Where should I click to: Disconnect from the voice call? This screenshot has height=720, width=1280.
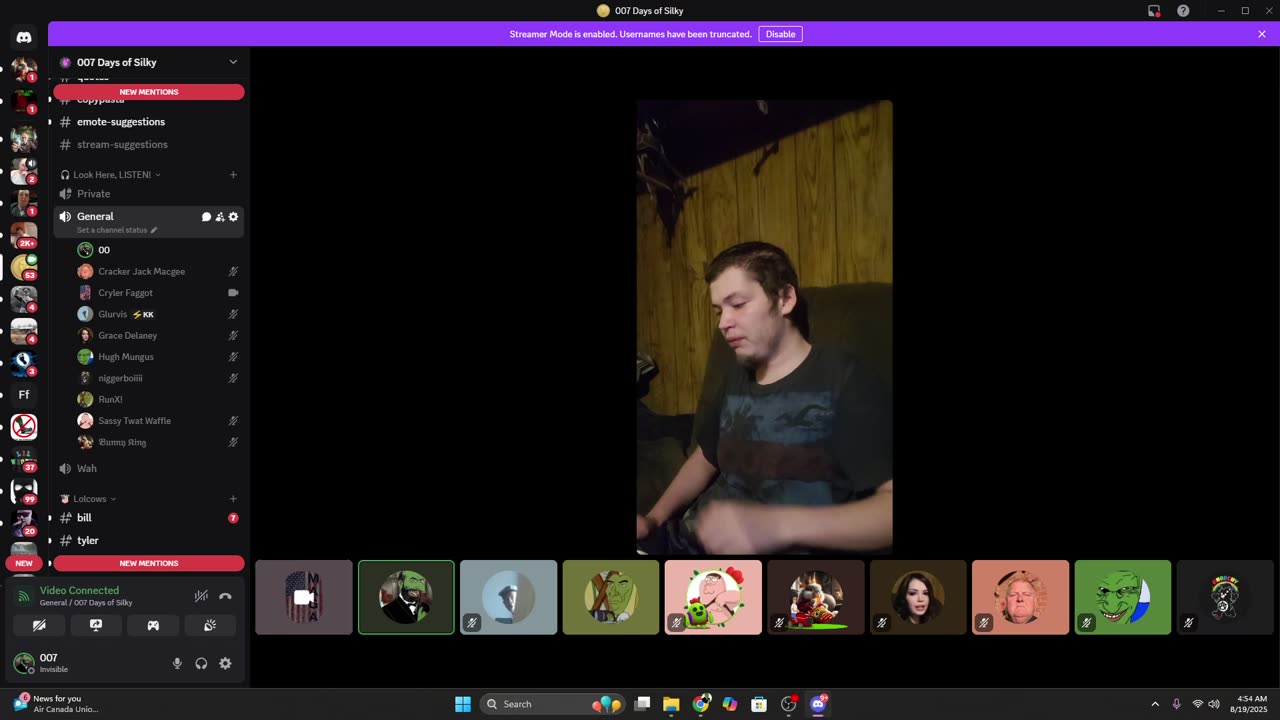click(225, 596)
